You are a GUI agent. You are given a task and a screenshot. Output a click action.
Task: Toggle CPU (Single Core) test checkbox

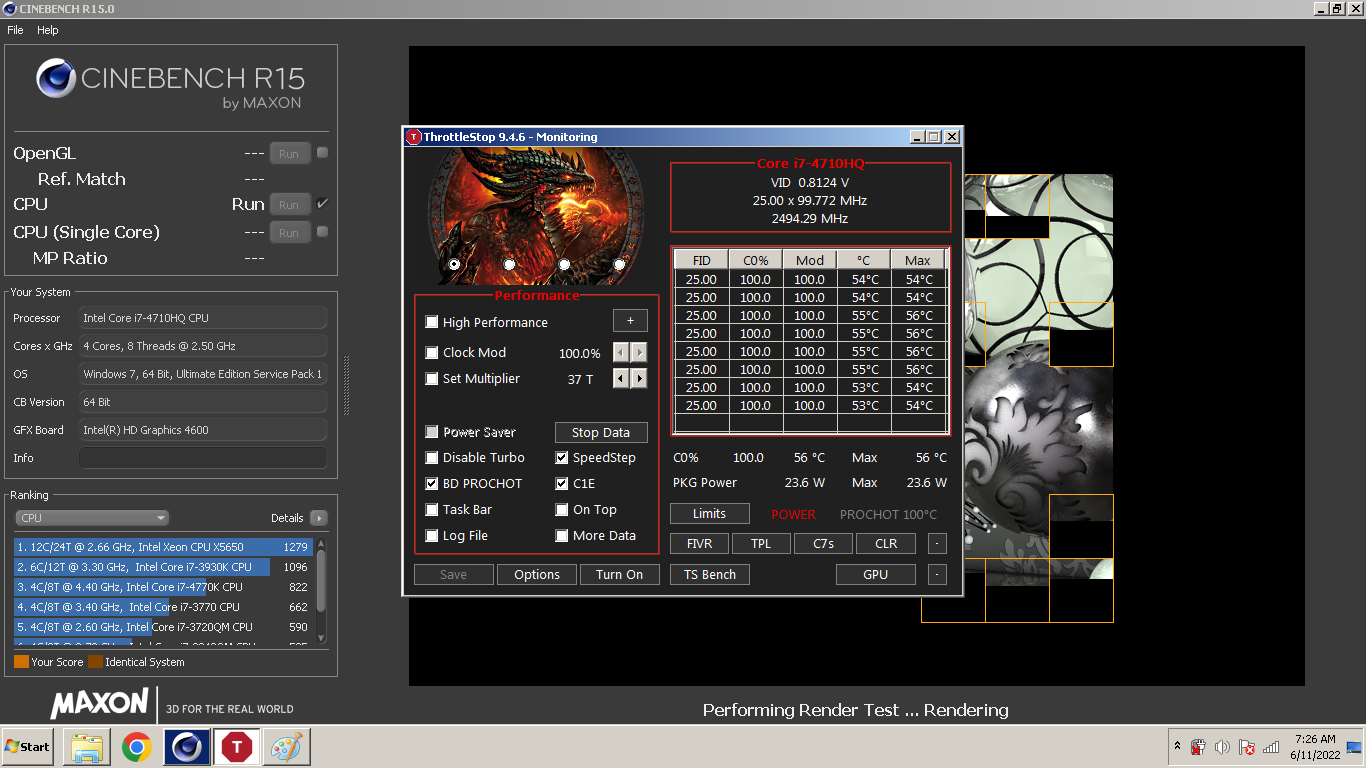tap(322, 232)
